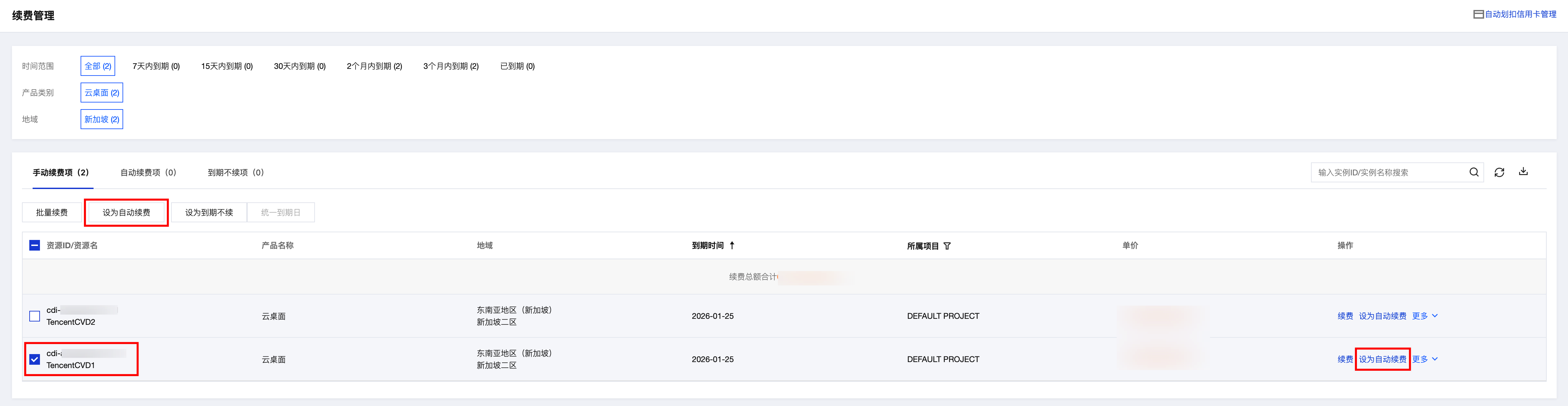Click the refresh list icon

pyautogui.click(x=1499, y=172)
